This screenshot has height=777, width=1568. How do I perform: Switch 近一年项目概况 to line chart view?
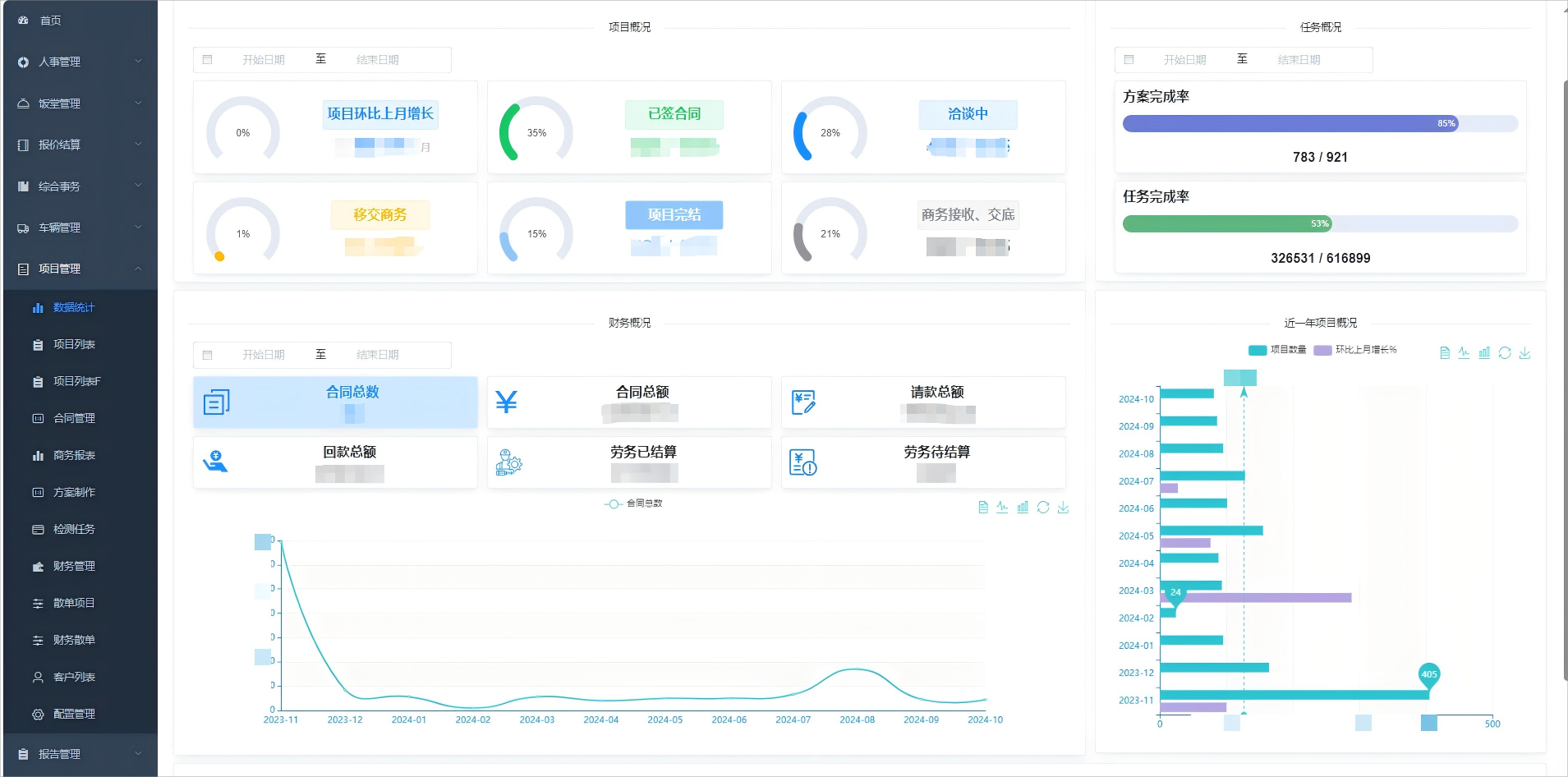point(1465,352)
